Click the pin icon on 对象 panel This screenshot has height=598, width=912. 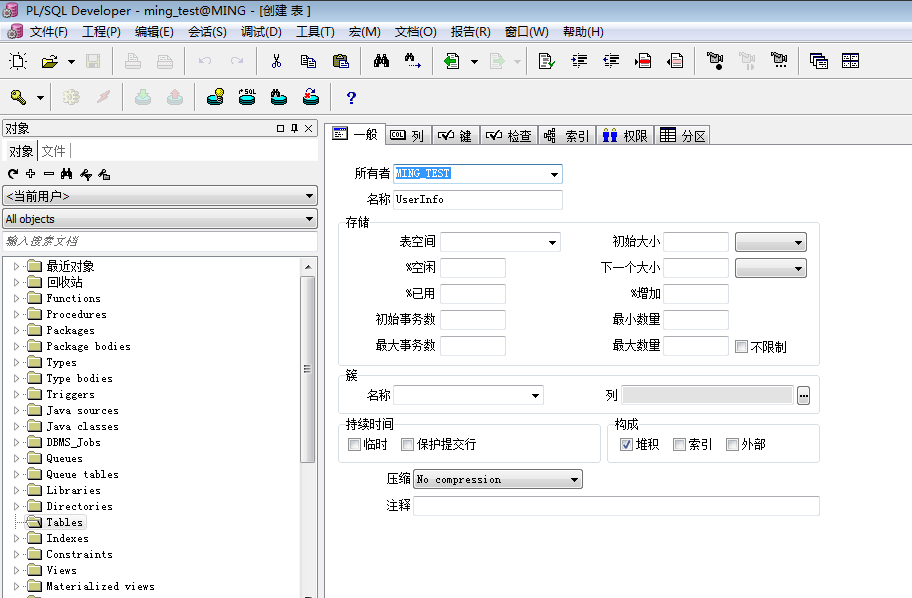click(294, 129)
